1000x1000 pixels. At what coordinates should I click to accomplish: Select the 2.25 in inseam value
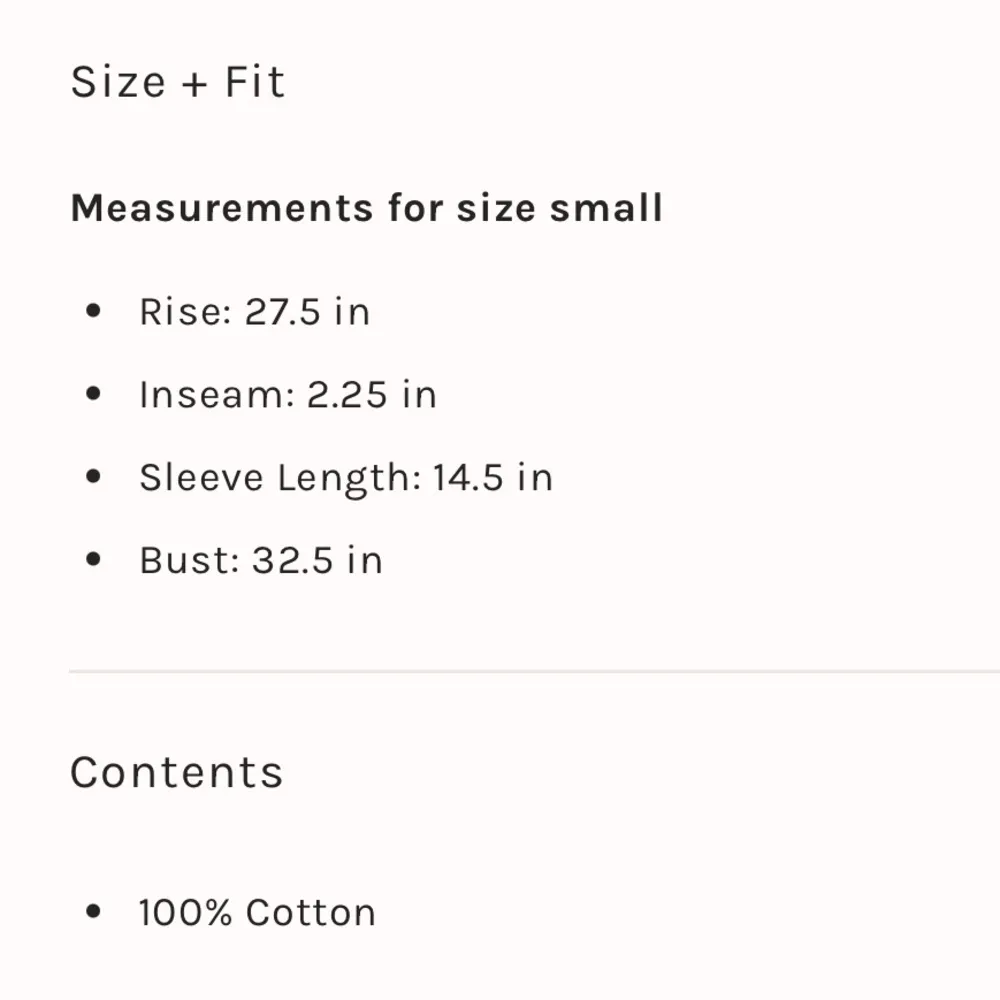[372, 395]
